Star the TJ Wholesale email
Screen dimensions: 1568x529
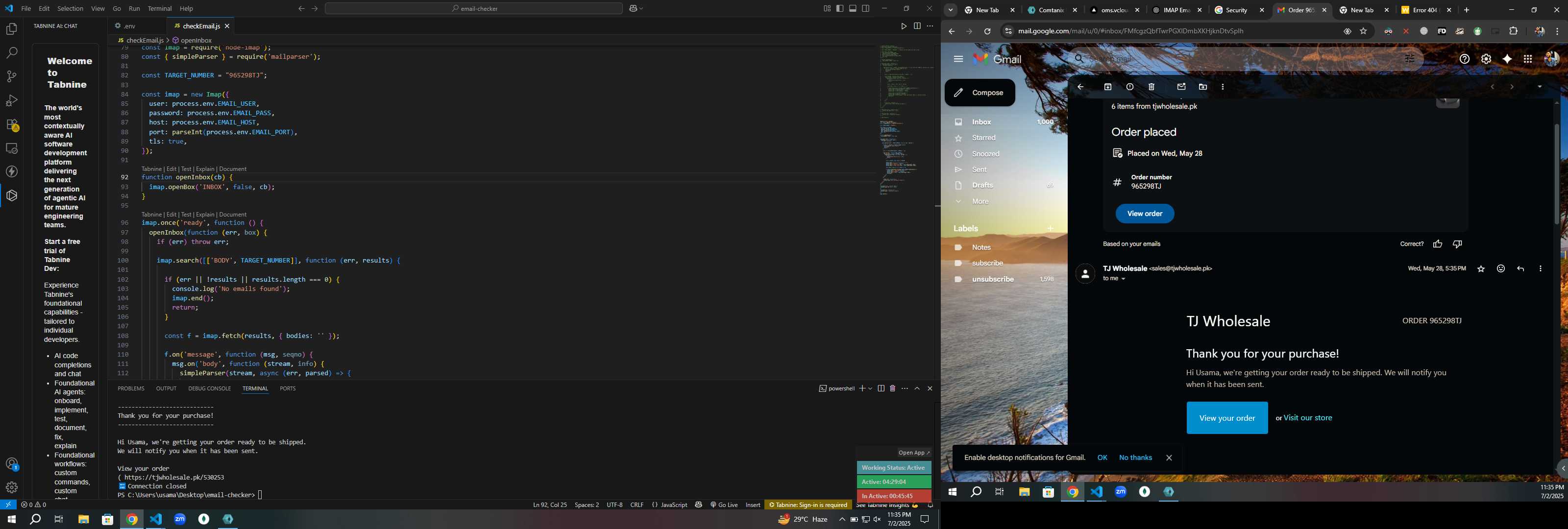(x=1481, y=269)
